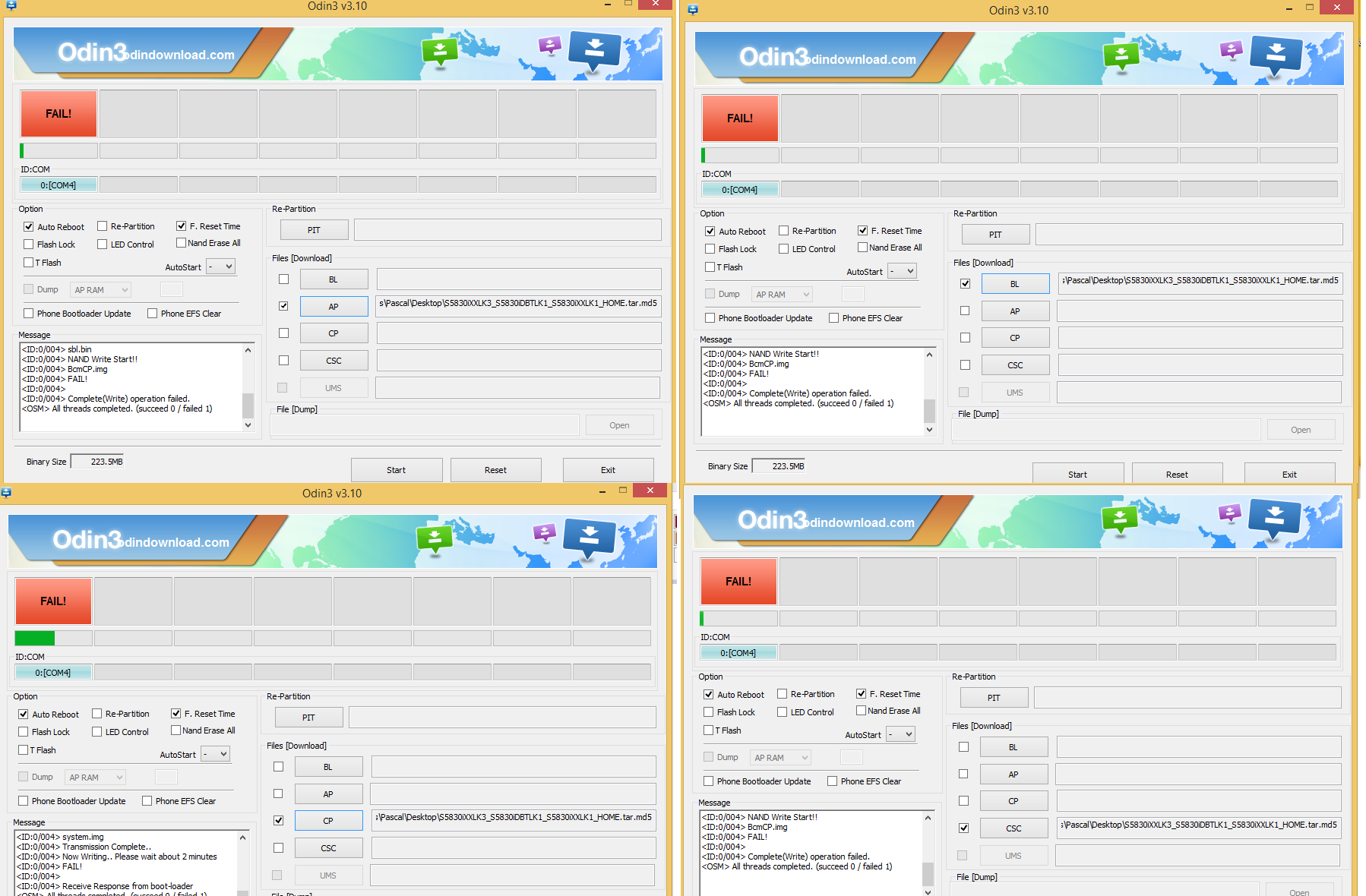Click the message log up arrow in the top-left window
This screenshot has height=896, width=1366.
tap(248, 350)
